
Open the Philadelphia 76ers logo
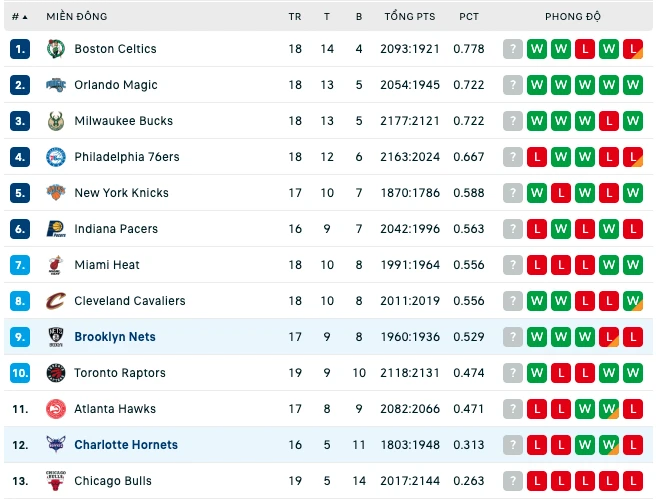tap(56, 157)
